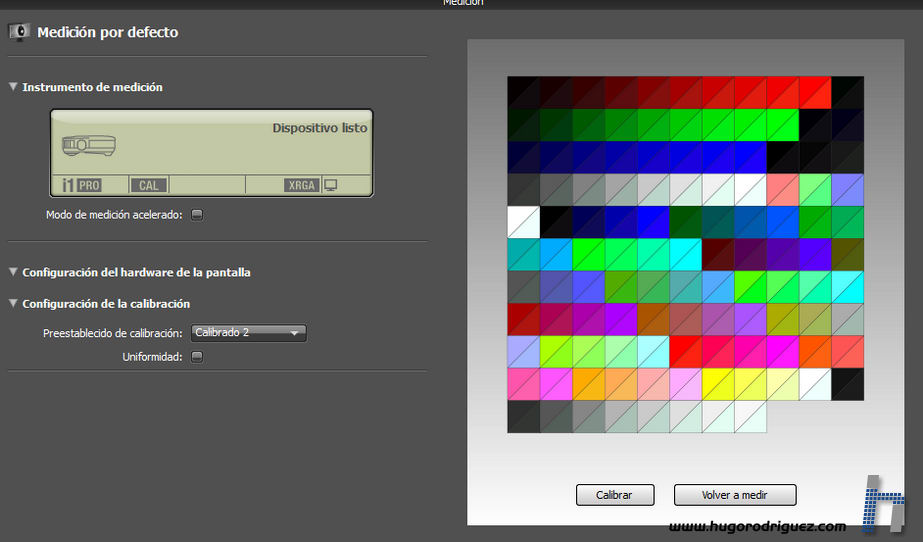The width and height of the screenshot is (923, 542).
Task: Click the projector icon in device display
Action: point(89,145)
